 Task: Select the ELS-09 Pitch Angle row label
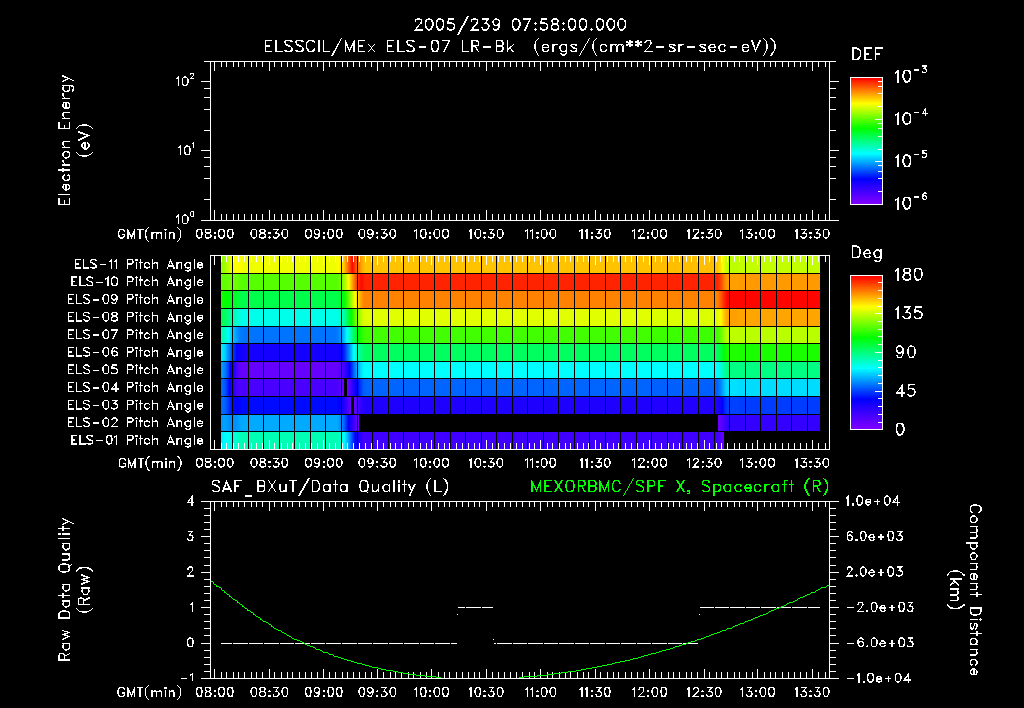[135, 300]
